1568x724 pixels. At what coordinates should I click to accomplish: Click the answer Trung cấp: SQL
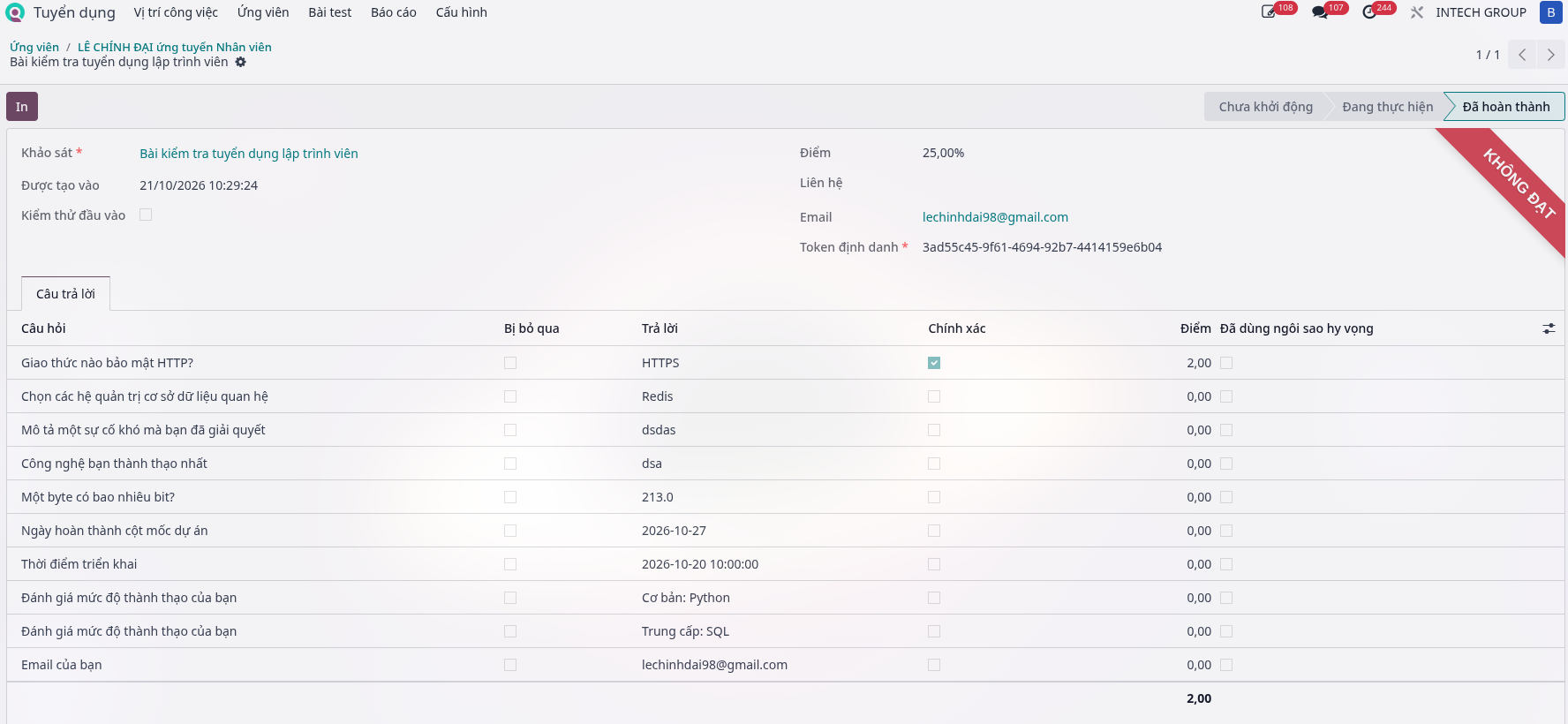[685, 631]
